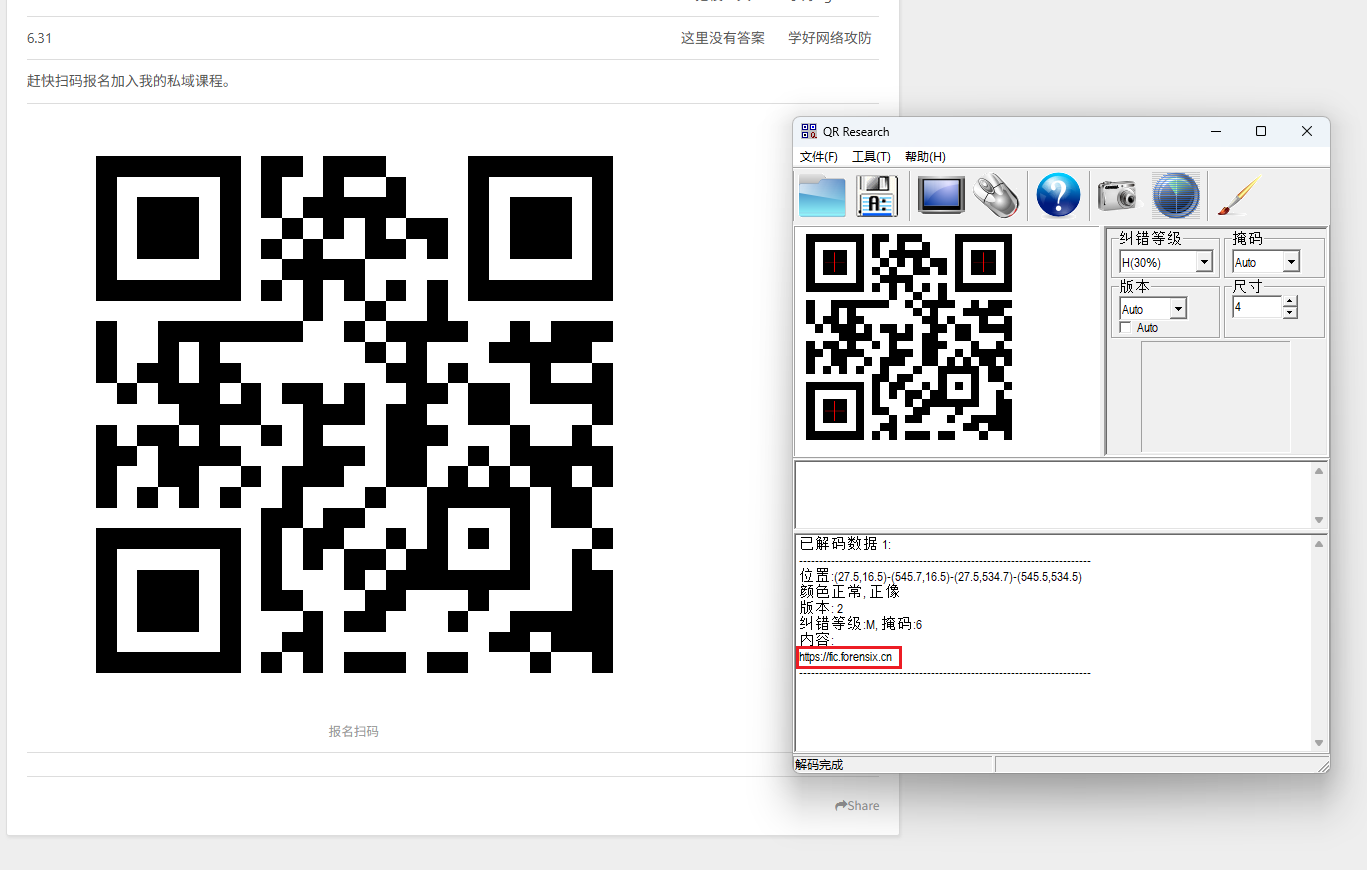Open a QR image file
Screen dimensions: 1367x870
point(822,195)
